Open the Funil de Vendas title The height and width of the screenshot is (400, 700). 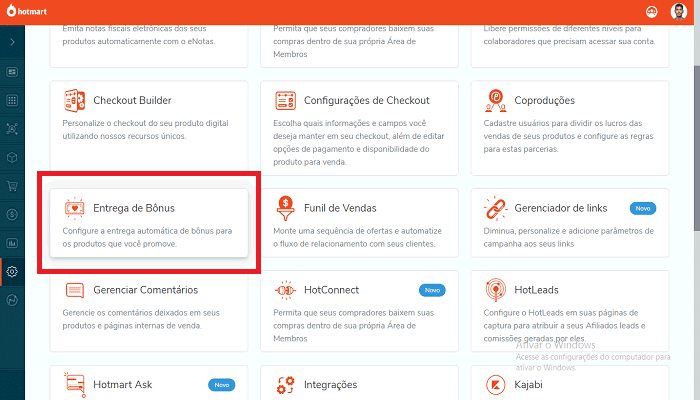[x=340, y=208]
